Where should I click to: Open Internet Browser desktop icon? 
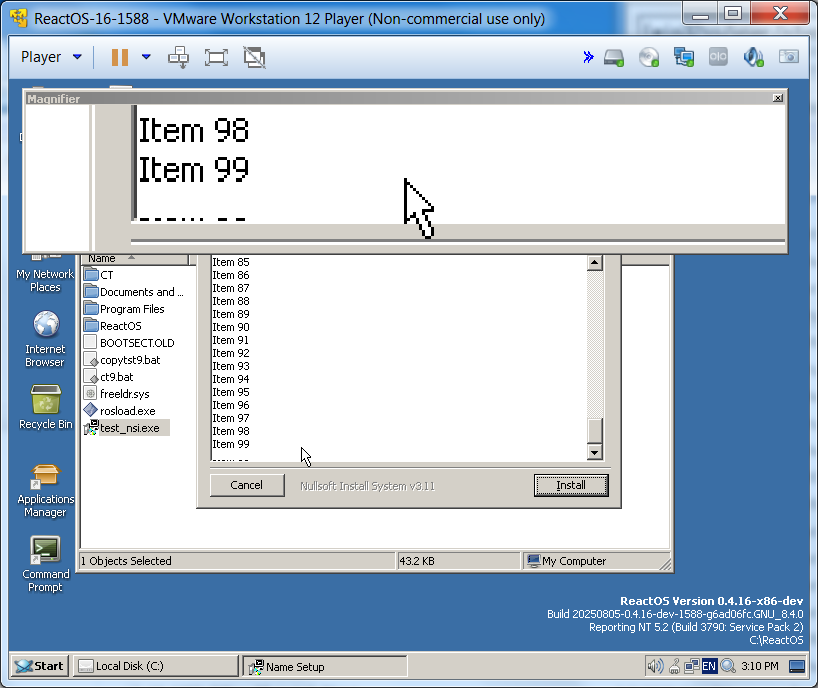coord(45,339)
